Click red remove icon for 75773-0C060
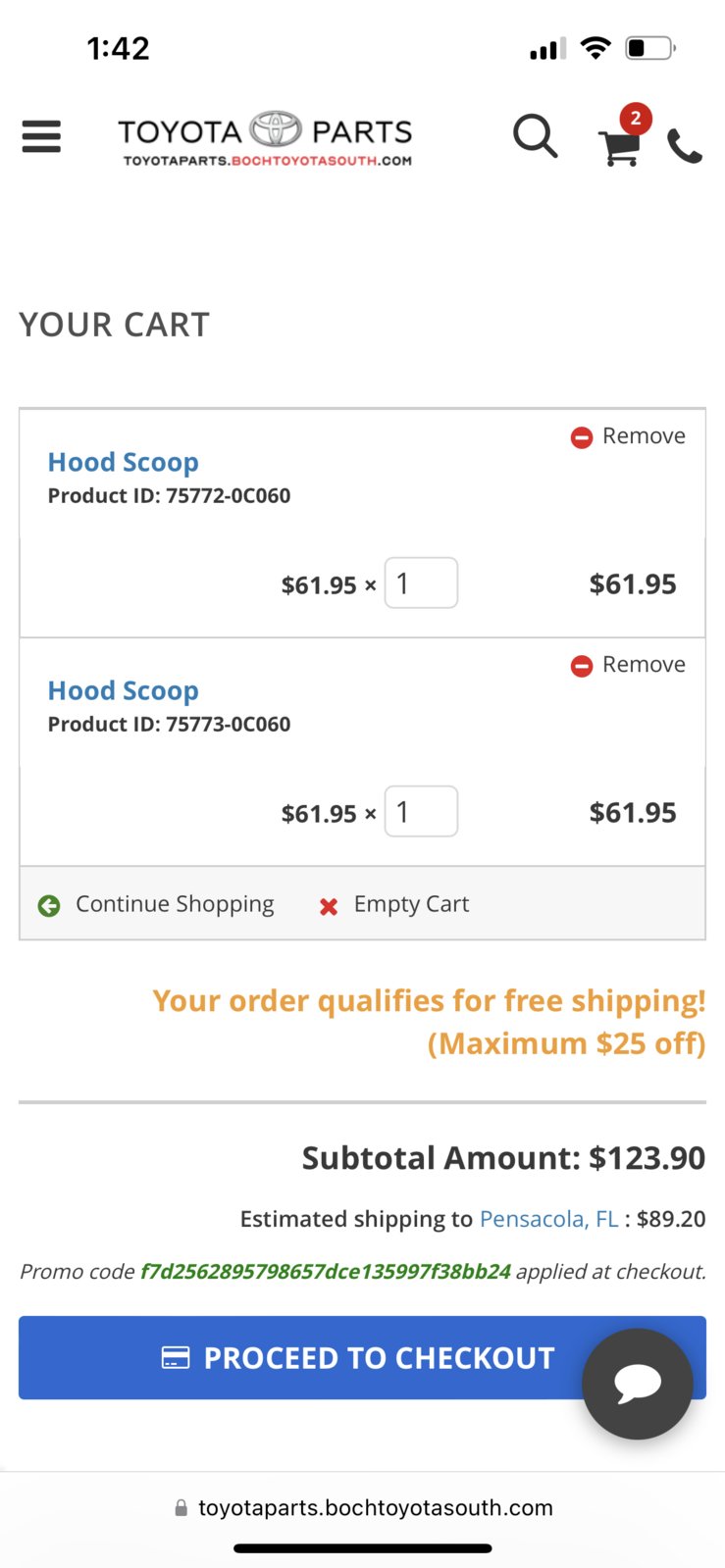The width and height of the screenshot is (725, 1568). click(x=582, y=666)
